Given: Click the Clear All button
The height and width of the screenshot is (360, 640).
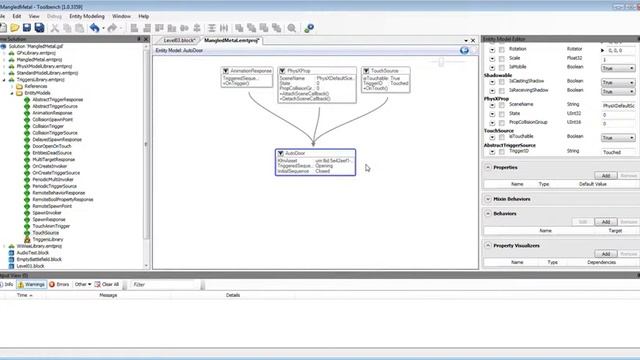Looking at the screenshot, I should coord(107,284).
